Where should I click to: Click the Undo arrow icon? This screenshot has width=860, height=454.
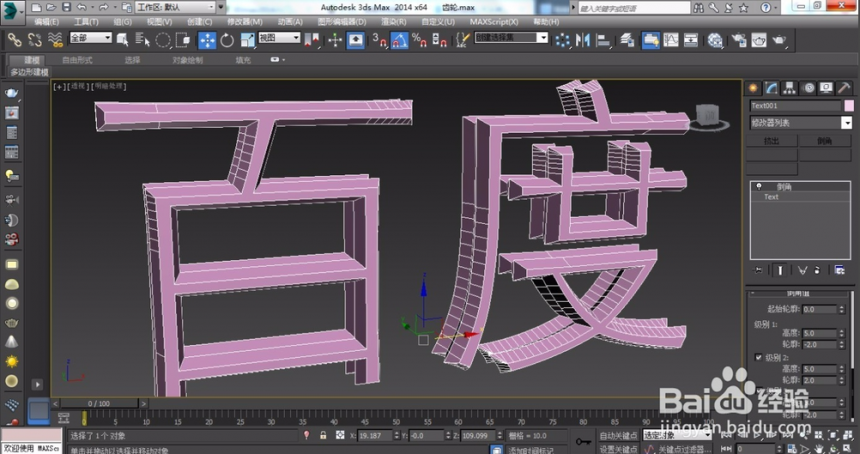(x=81, y=8)
